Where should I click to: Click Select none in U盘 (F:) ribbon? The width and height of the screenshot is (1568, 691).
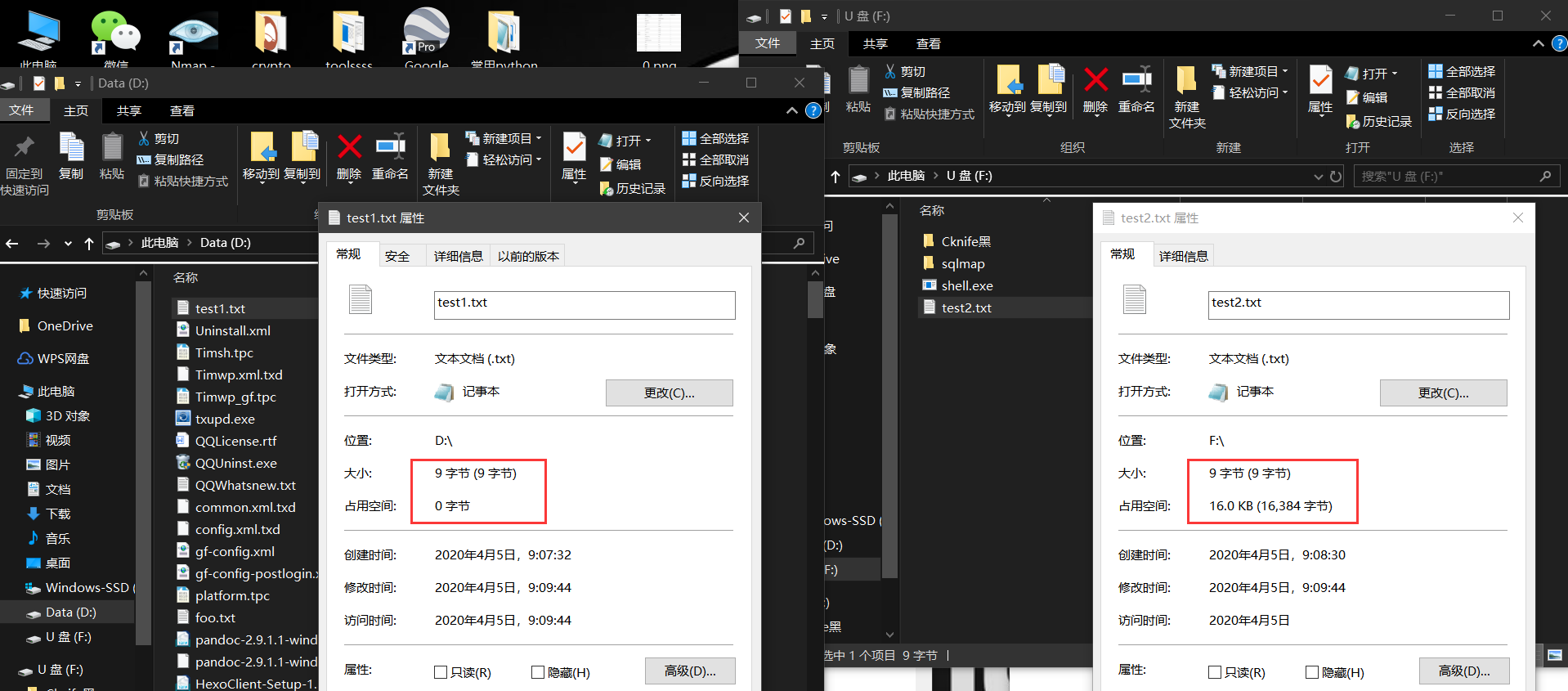point(1462,92)
